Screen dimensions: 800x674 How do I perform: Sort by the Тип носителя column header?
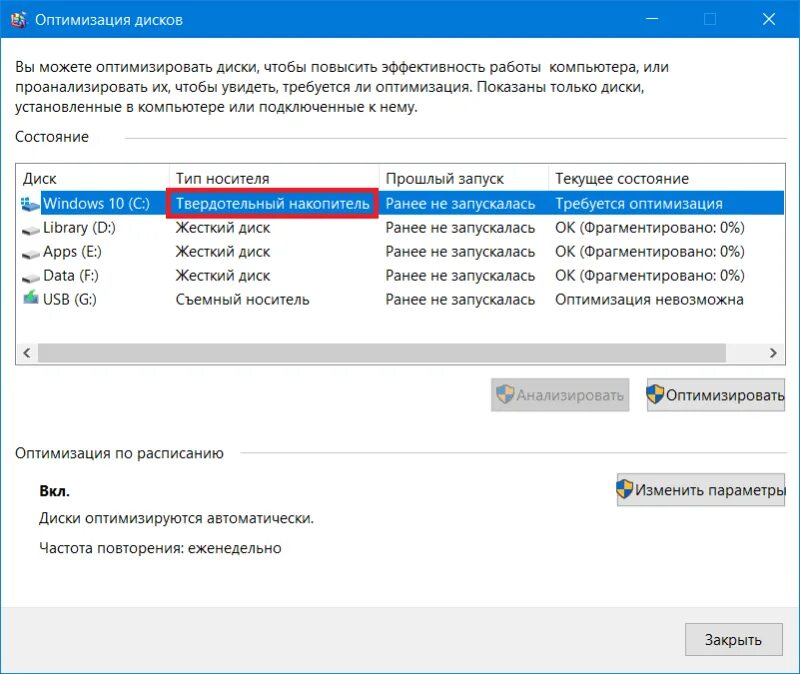pos(274,179)
